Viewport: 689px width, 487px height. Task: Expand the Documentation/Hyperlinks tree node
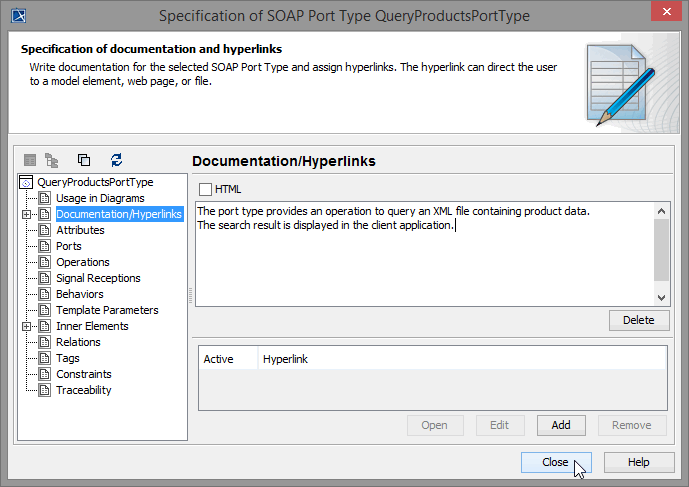coord(27,214)
